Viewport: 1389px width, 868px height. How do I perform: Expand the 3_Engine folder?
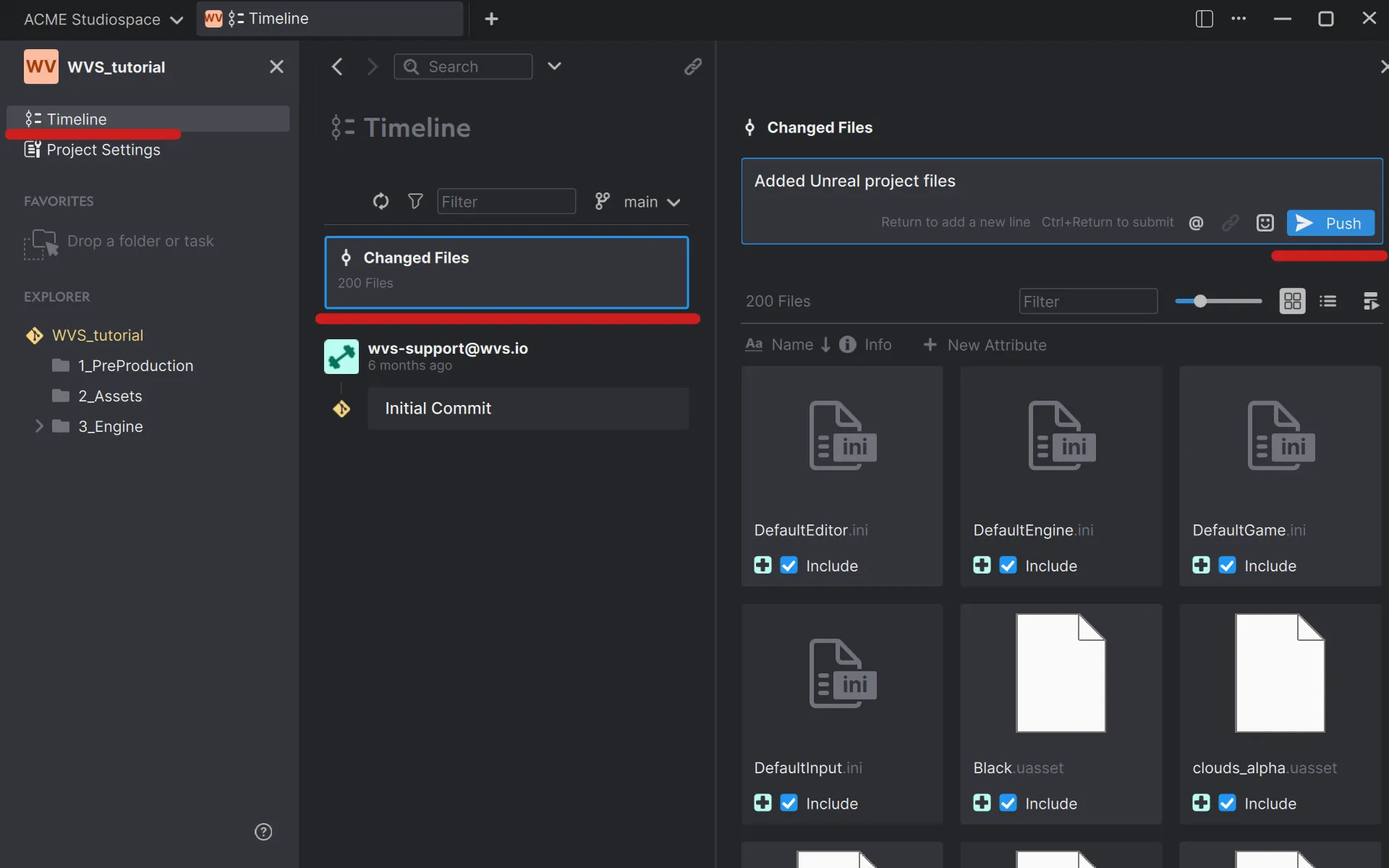point(40,426)
